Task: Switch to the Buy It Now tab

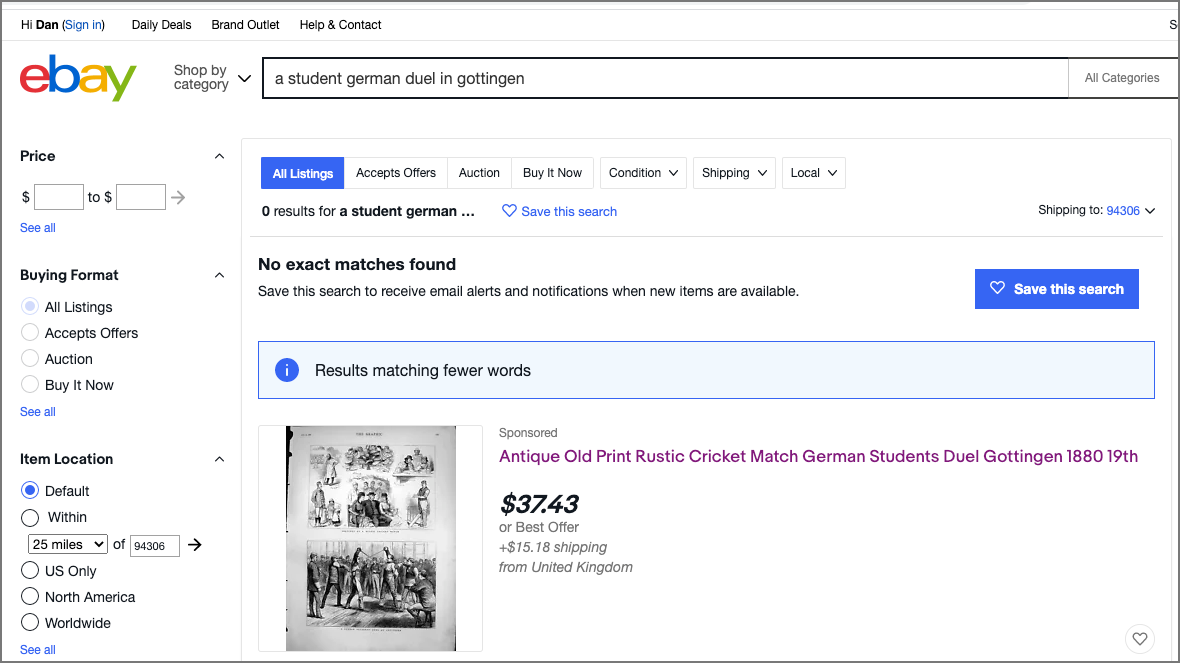Action: tap(552, 173)
